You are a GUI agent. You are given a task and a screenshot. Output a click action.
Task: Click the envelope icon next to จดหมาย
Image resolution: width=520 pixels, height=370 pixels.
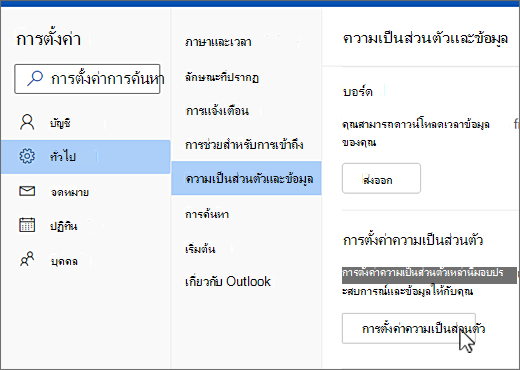tap(27, 191)
